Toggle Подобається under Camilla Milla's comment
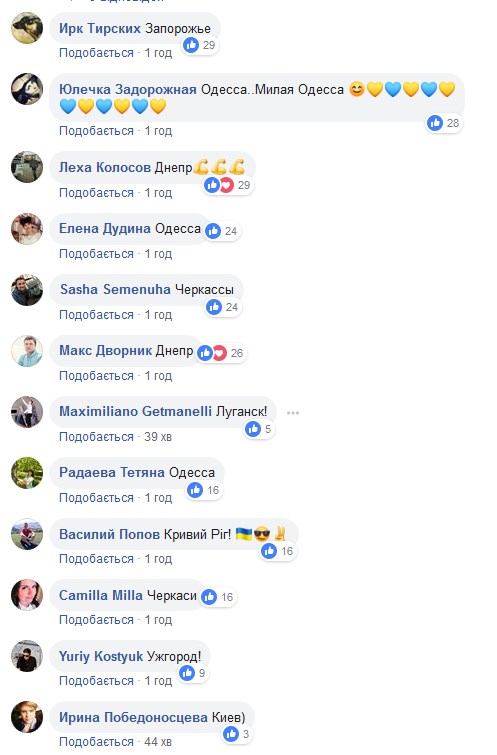Viewport: 497px width, 755px height. pos(96,620)
